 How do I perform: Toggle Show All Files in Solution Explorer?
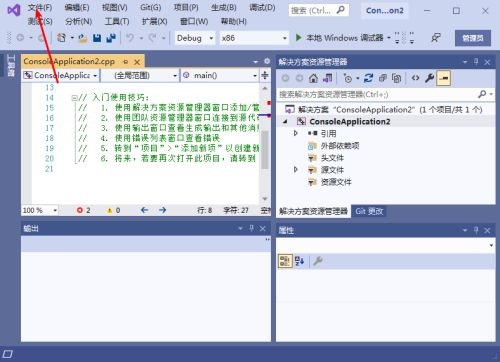pyautogui.click(x=396, y=78)
